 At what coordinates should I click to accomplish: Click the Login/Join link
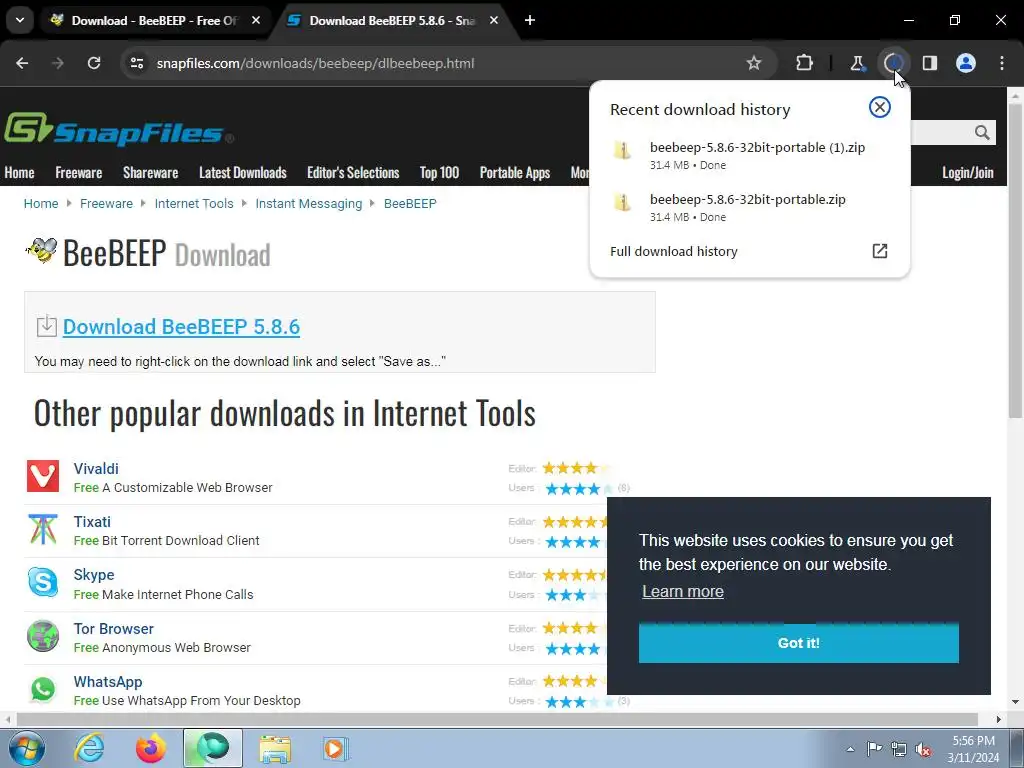[x=968, y=172]
